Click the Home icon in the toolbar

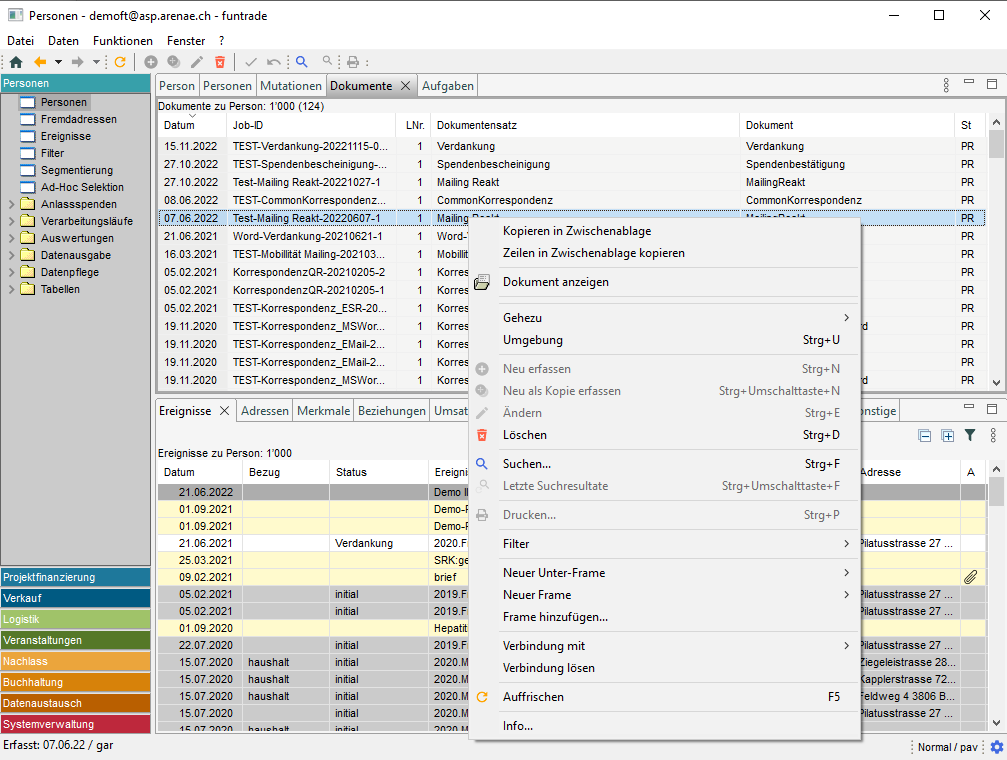16,62
